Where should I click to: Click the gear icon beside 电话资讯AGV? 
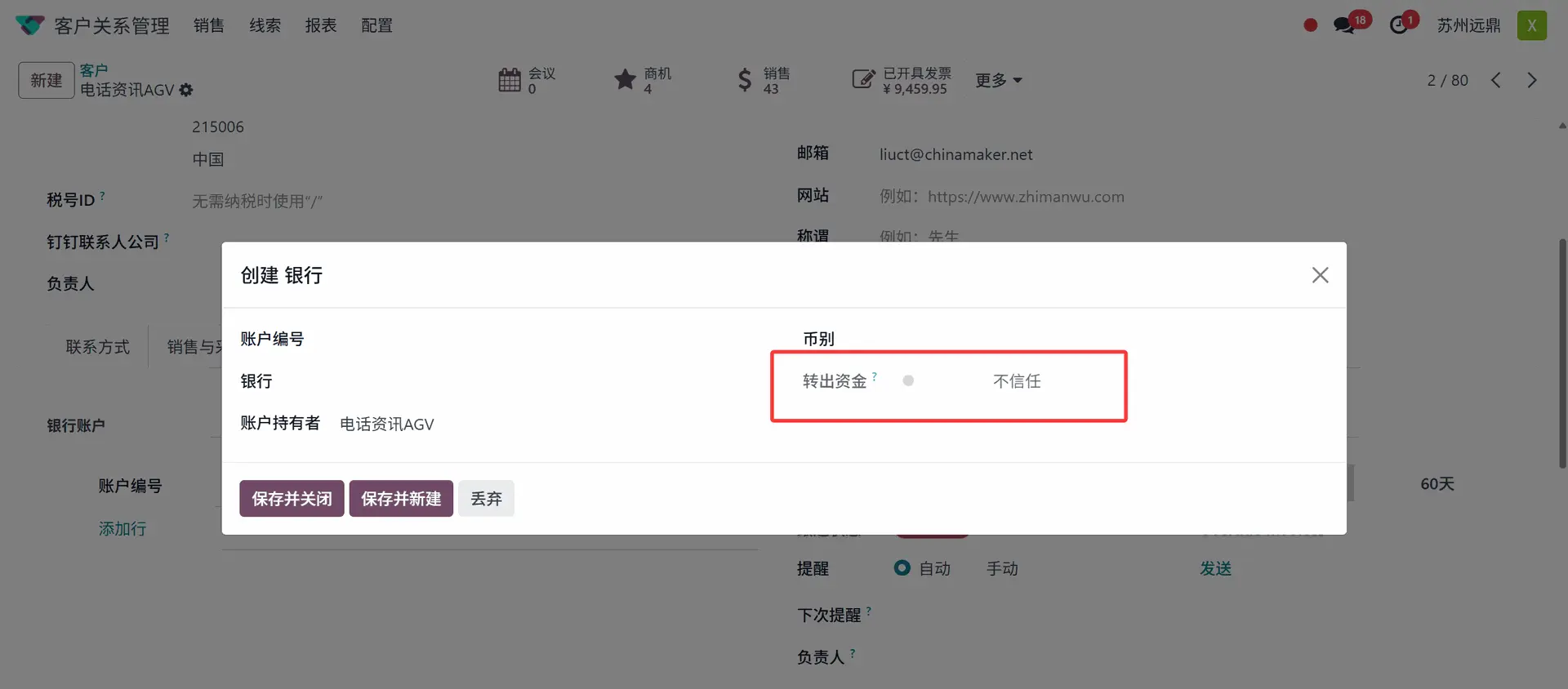[186, 91]
